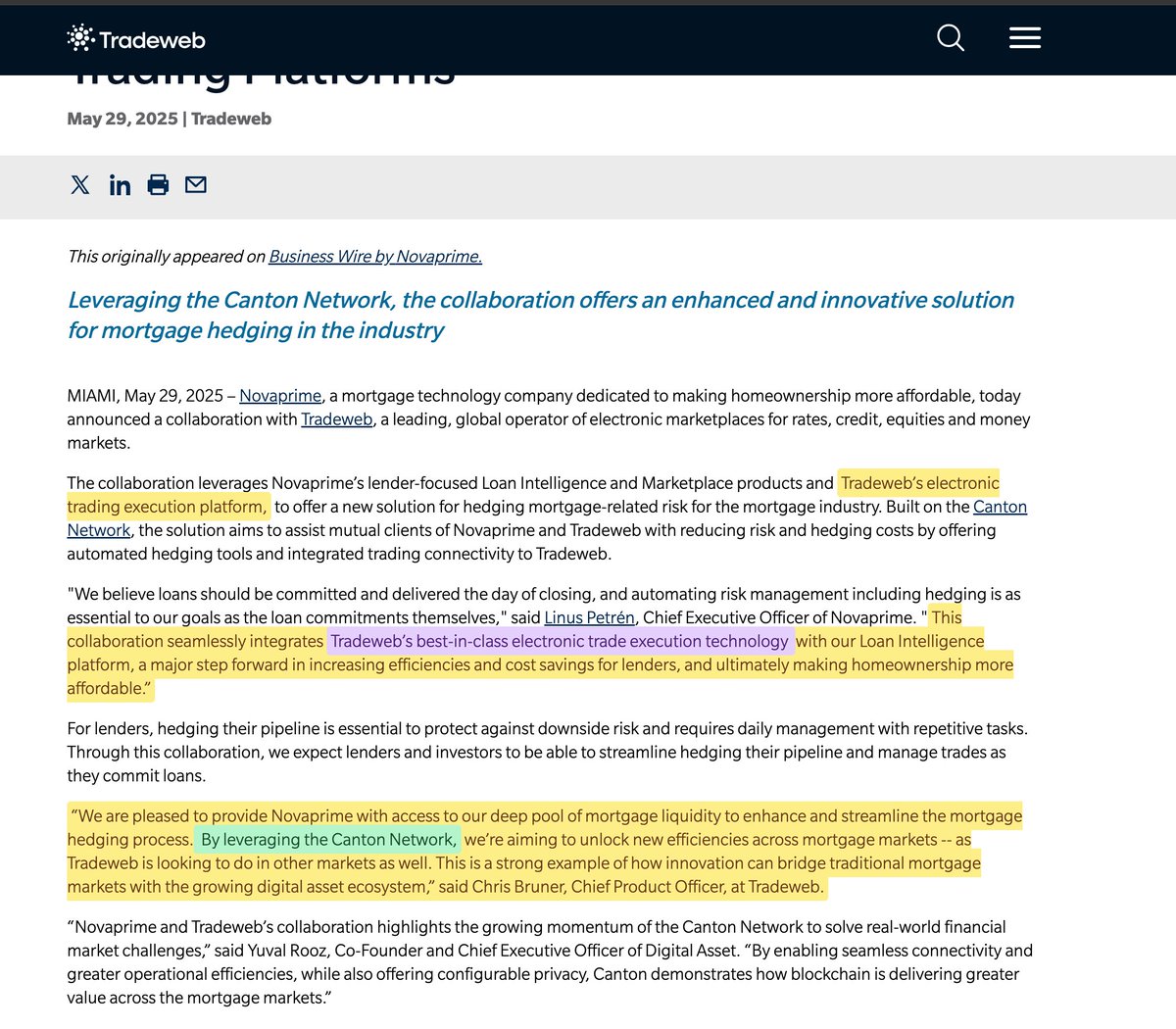The height and width of the screenshot is (1029, 1176).
Task: Share the article on LinkedIn
Action: coord(120,185)
